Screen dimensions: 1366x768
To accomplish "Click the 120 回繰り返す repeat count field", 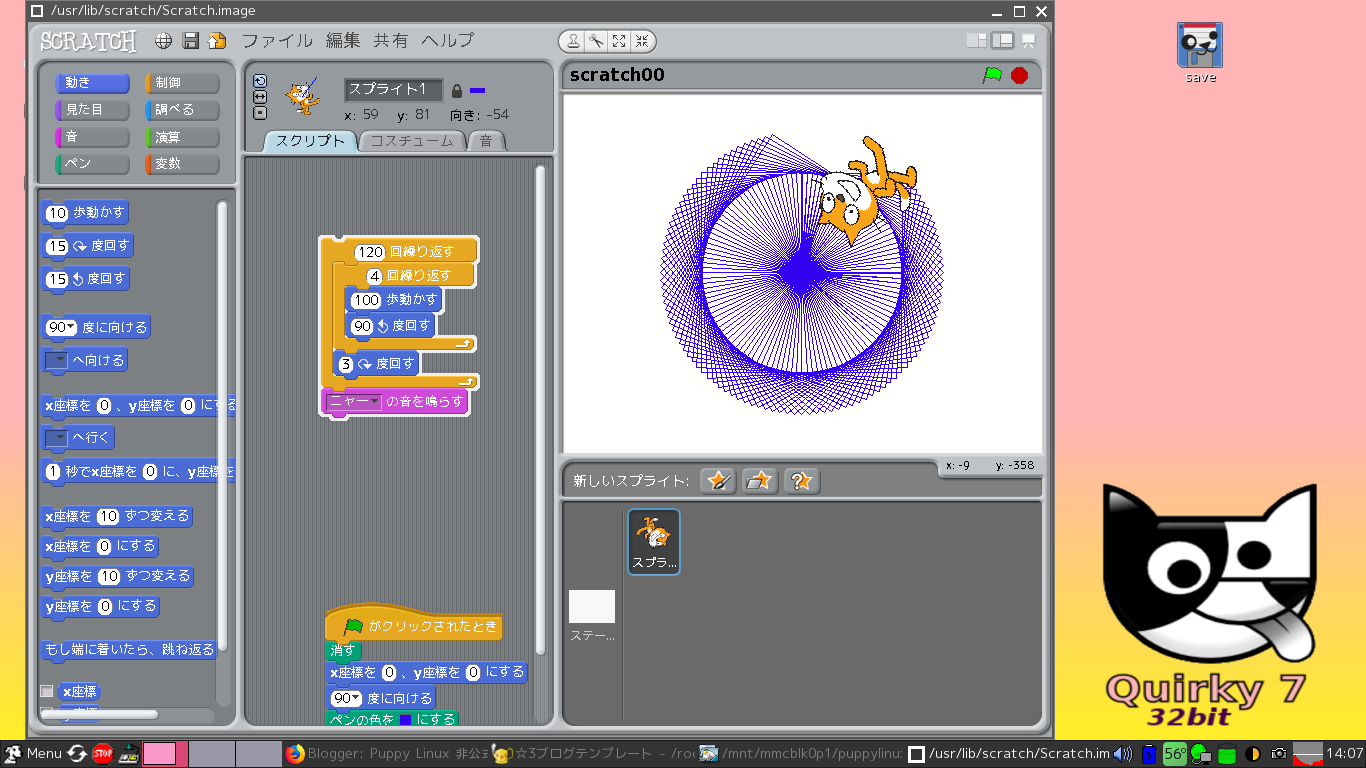I will point(370,252).
